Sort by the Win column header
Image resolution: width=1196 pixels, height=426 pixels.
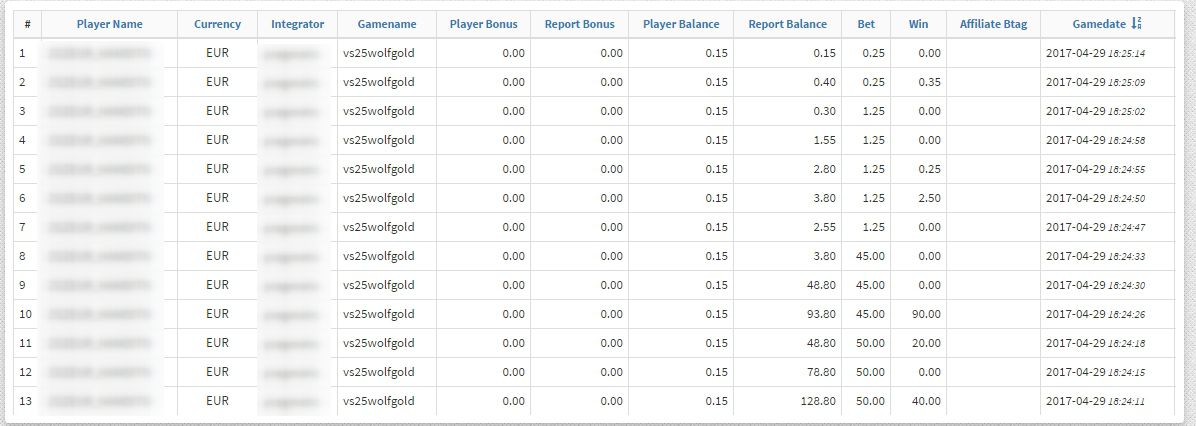918,24
